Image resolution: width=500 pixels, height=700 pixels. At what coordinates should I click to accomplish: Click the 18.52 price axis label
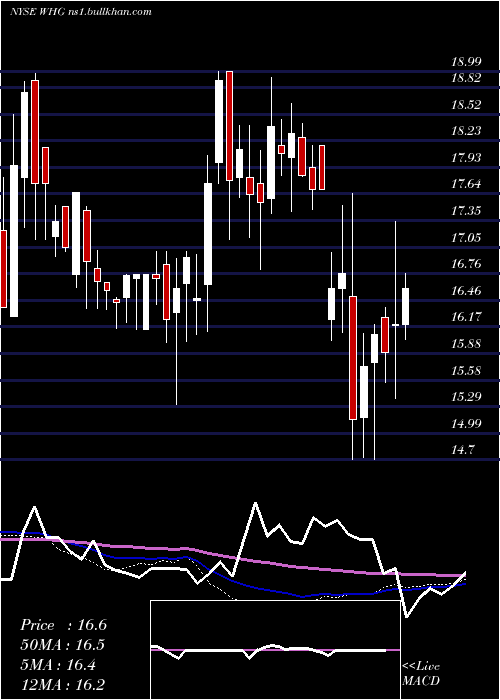click(x=466, y=105)
